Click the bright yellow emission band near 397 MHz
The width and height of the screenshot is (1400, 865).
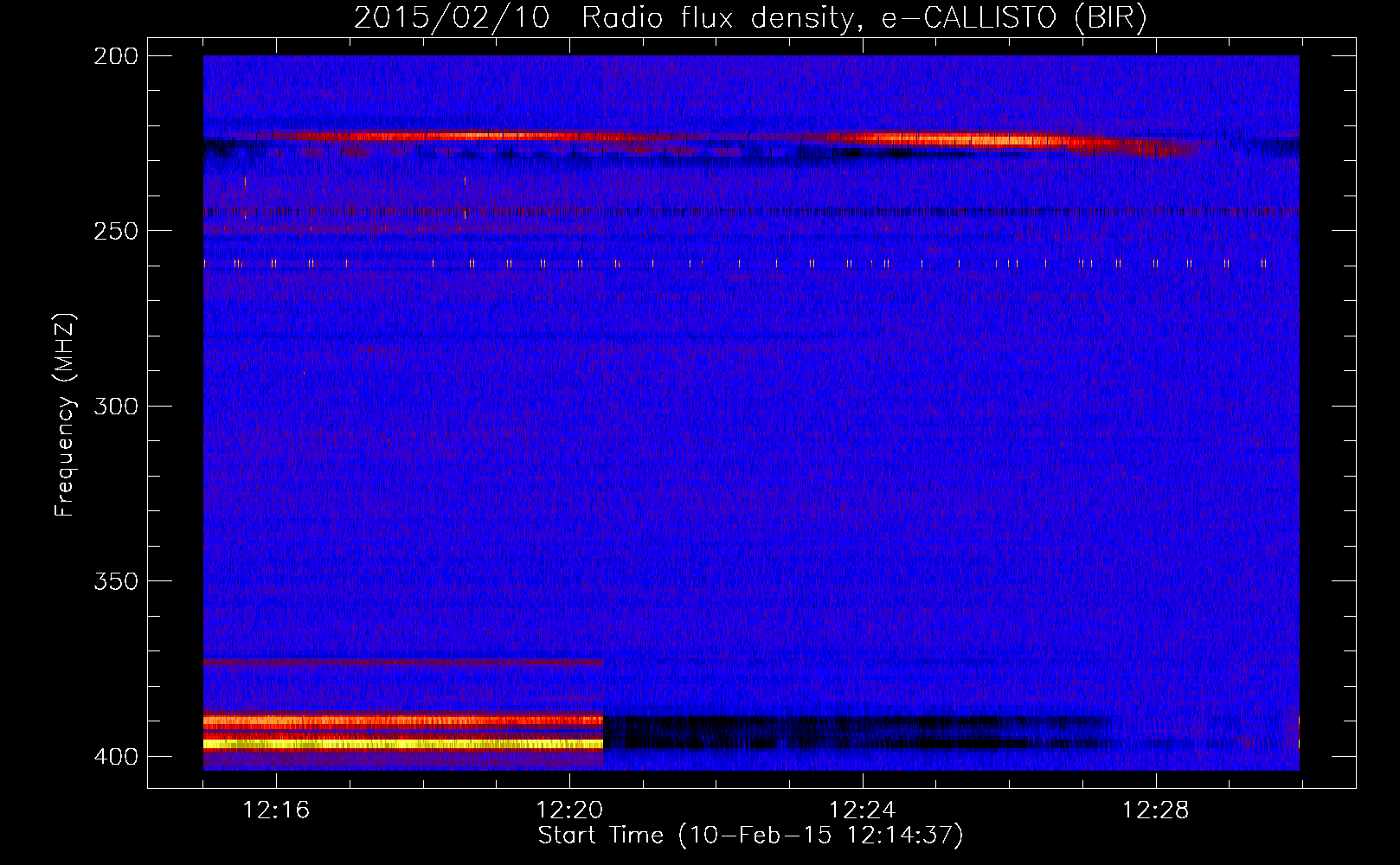pyautogui.click(x=403, y=744)
